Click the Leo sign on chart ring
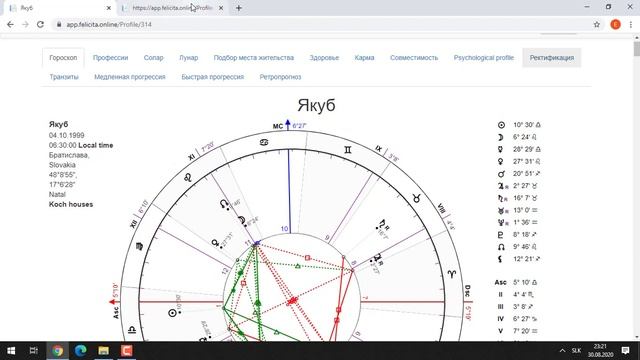Viewport: 640px width, 360px height. coord(188,178)
